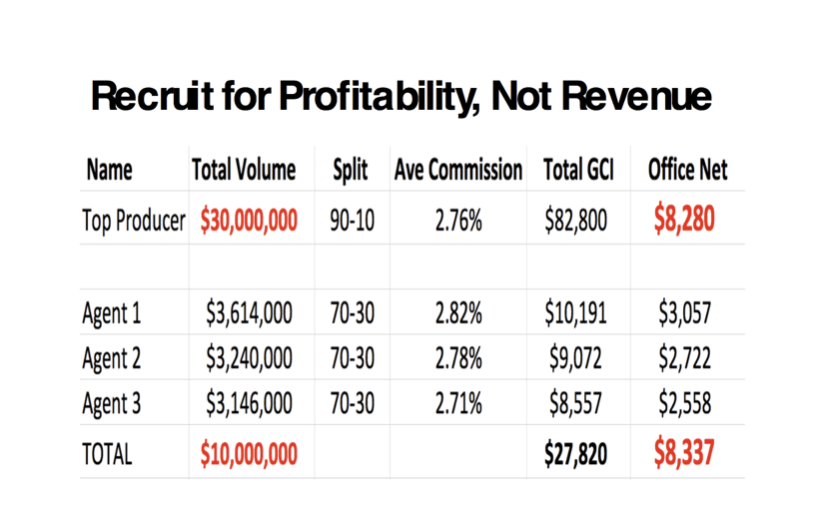Select Agent 2's 2.78% commission cell
This screenshot has height=518, width=824.
(x=458, y=359)
